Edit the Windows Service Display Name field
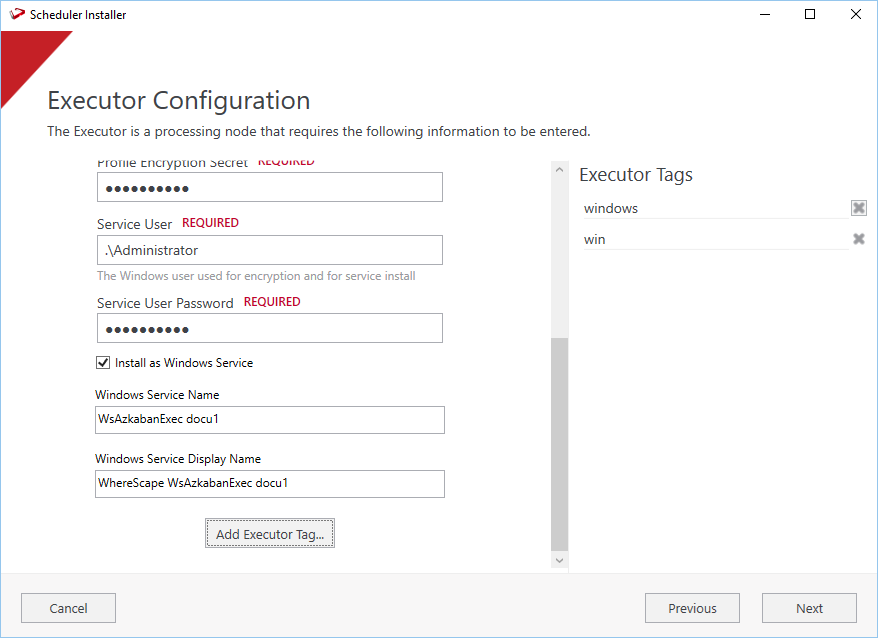 pyautogui.click(x=270, y=484)
